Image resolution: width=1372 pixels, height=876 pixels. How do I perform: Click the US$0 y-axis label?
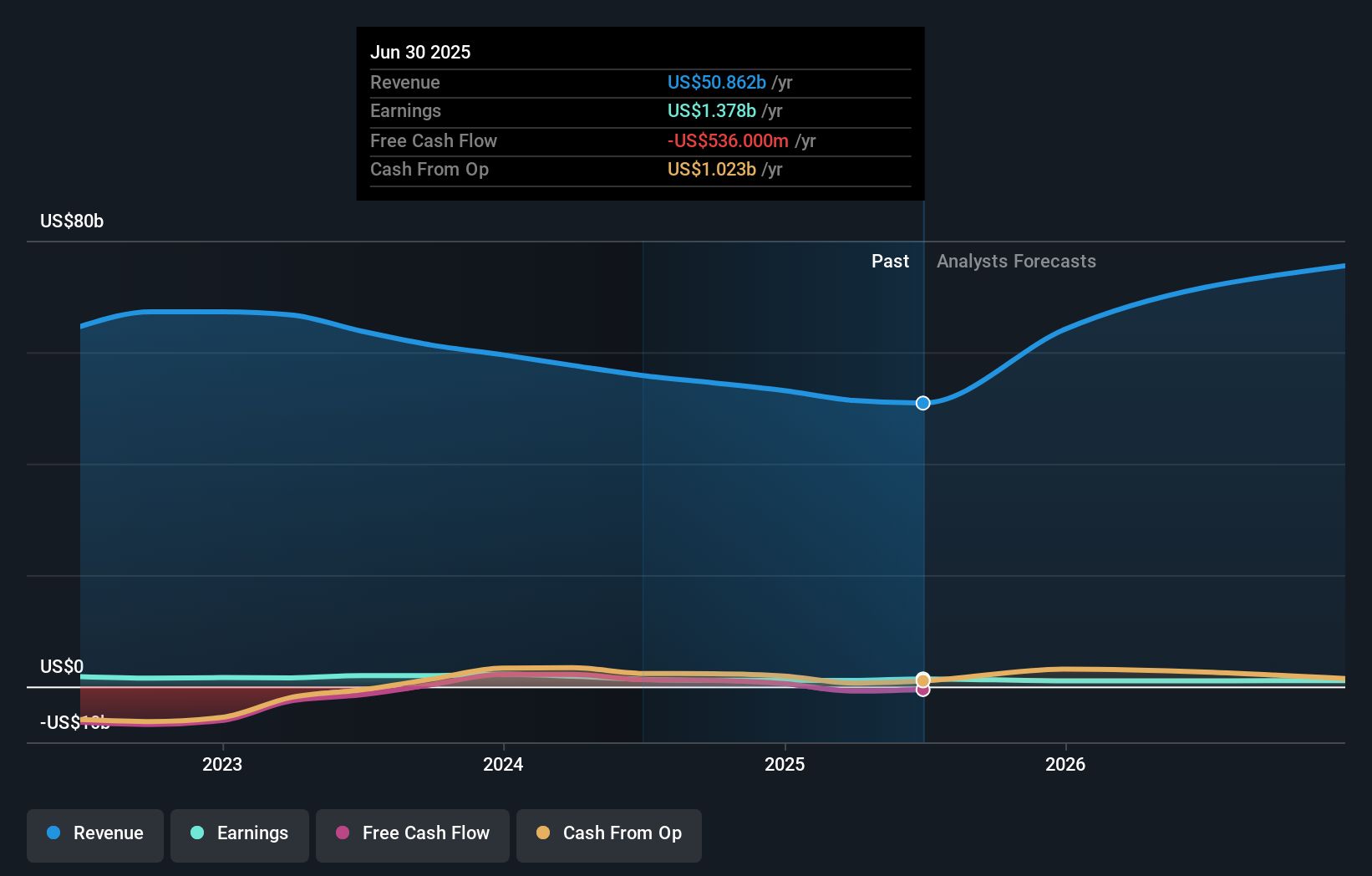coord(62,667)
